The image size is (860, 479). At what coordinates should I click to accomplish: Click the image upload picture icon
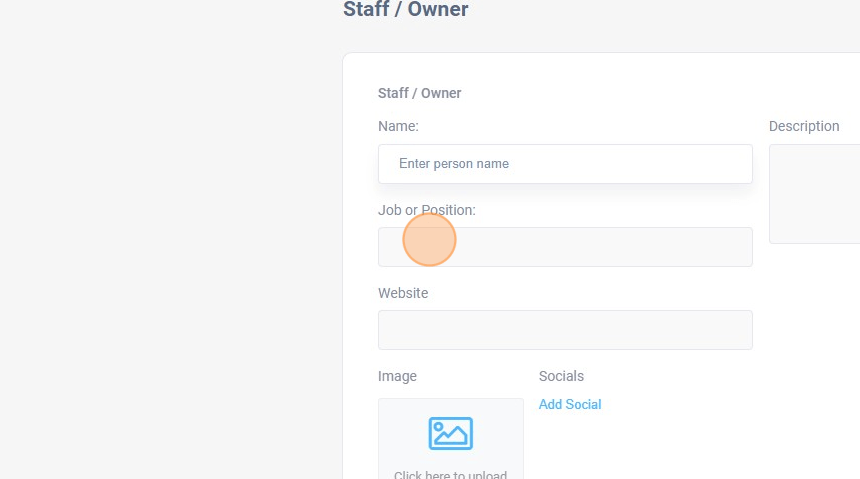[x=450, y=433]
